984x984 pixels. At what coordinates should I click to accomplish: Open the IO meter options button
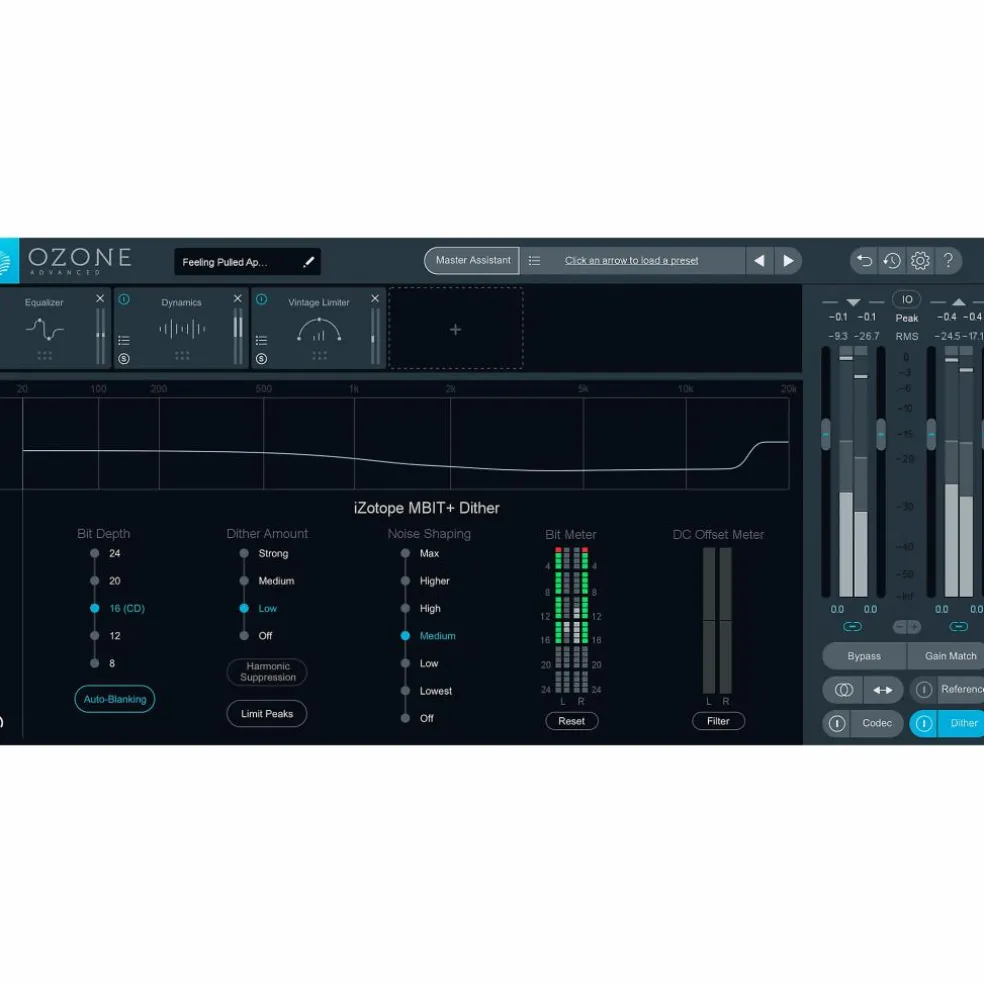pyautogui.click(x=907, y=299)
